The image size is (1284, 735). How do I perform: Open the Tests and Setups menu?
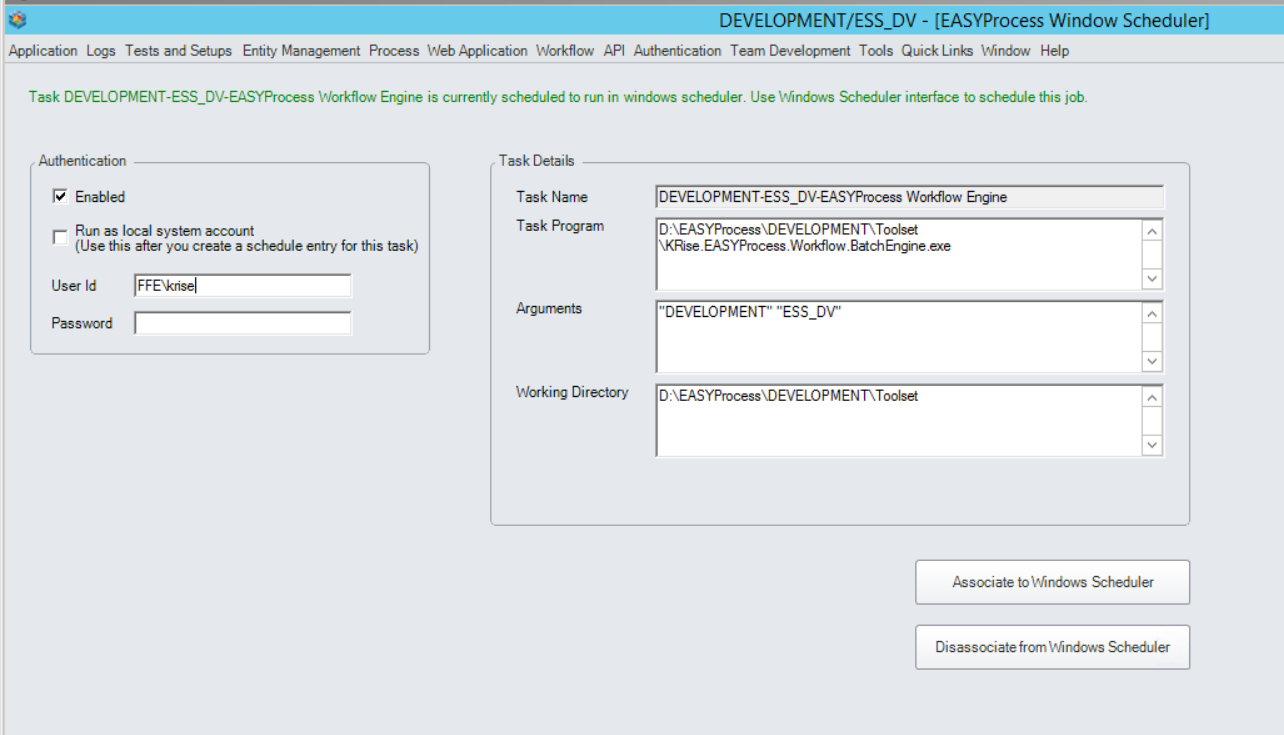pyautogui.click(x=178, y=51)
